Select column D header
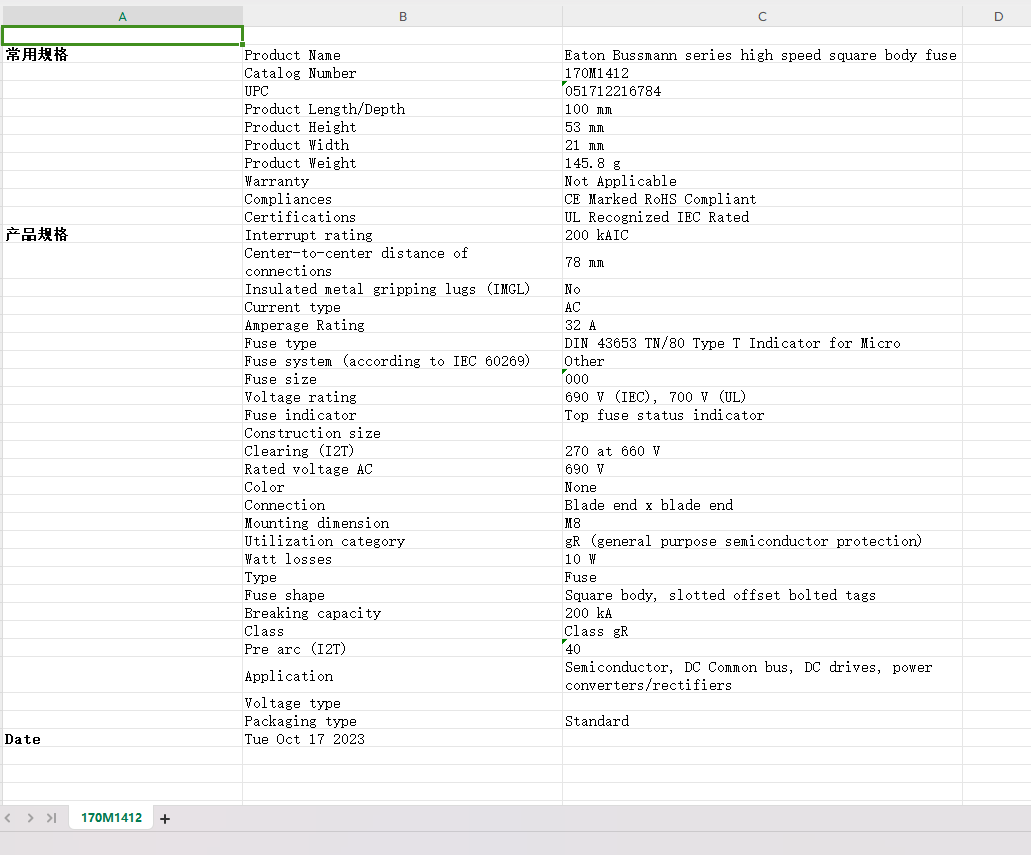This screenshot has height=855, width=1031. pyautogui.click(x=997, y=16)
